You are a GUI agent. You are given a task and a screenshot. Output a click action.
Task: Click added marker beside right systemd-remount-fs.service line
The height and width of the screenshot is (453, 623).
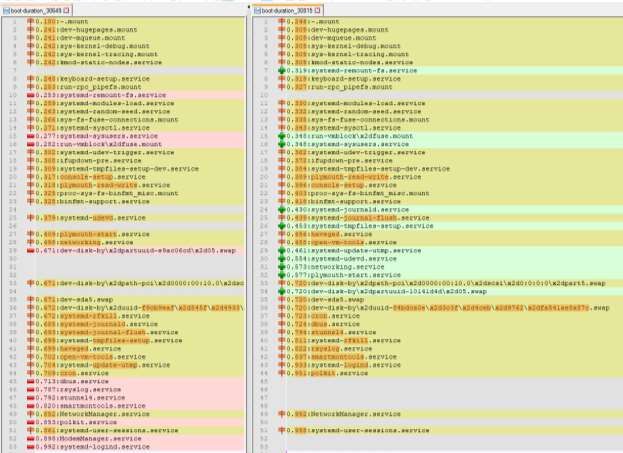(282, 71)
